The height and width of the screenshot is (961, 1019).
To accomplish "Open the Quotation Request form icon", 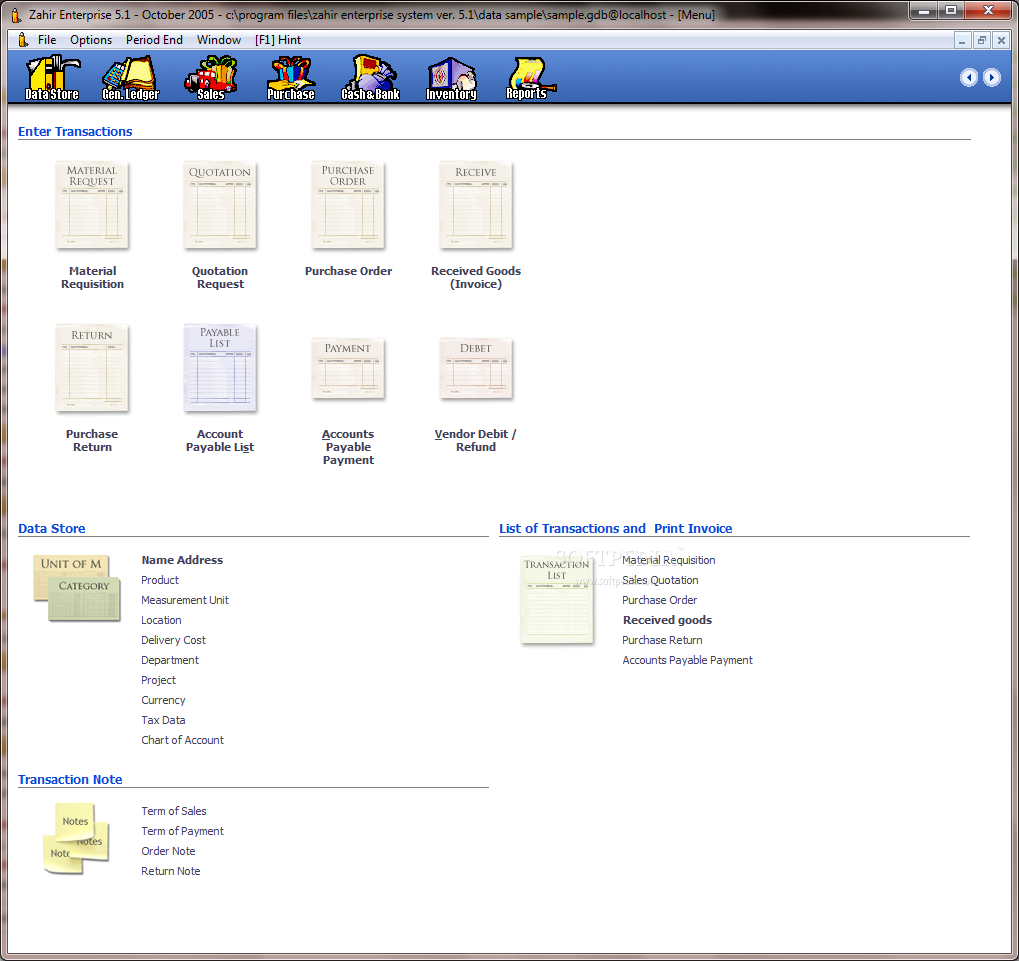I will coord(220,205).
